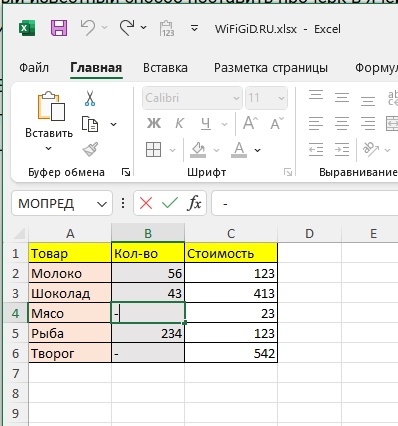The width and height of the screenshot is (398, 426).
Task: Expand the Вставить paste options arrow
Action: pyautogui.click(x=49, y=148)
